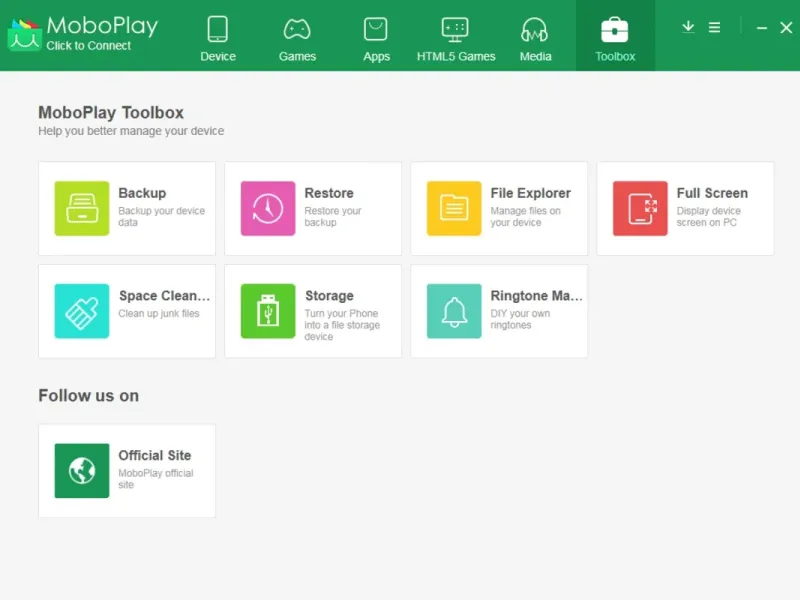Select the Toolbox tab label
Viewport: 800px width, 600px height.
(615, 56)
